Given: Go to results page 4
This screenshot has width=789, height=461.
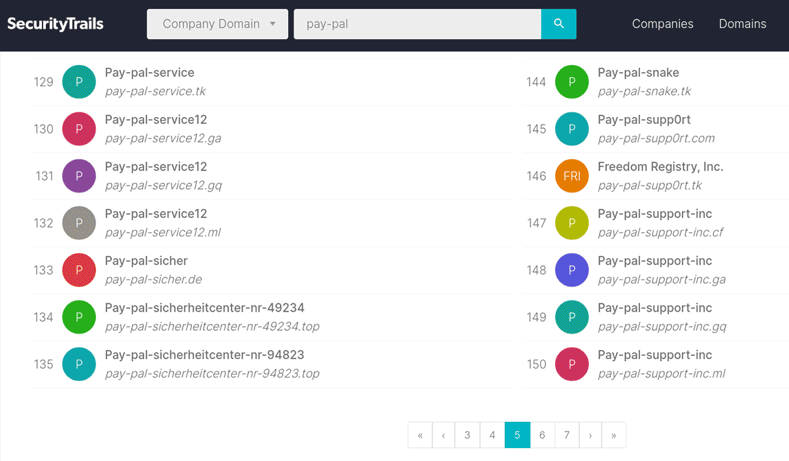Looking at the screenshot, I should click(x=492, y=435).
